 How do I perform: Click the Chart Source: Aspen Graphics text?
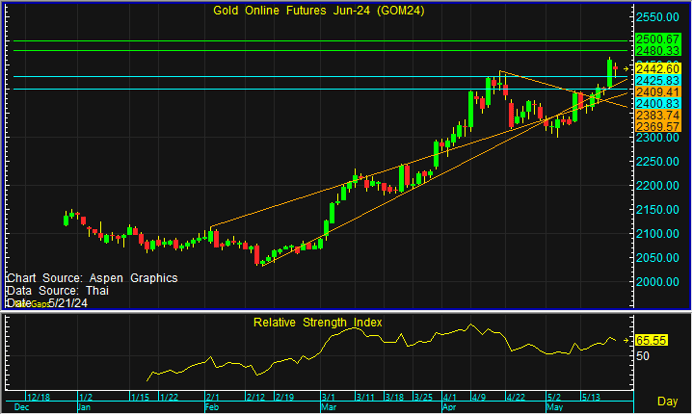pyautogui.click(x=92, y=278)
